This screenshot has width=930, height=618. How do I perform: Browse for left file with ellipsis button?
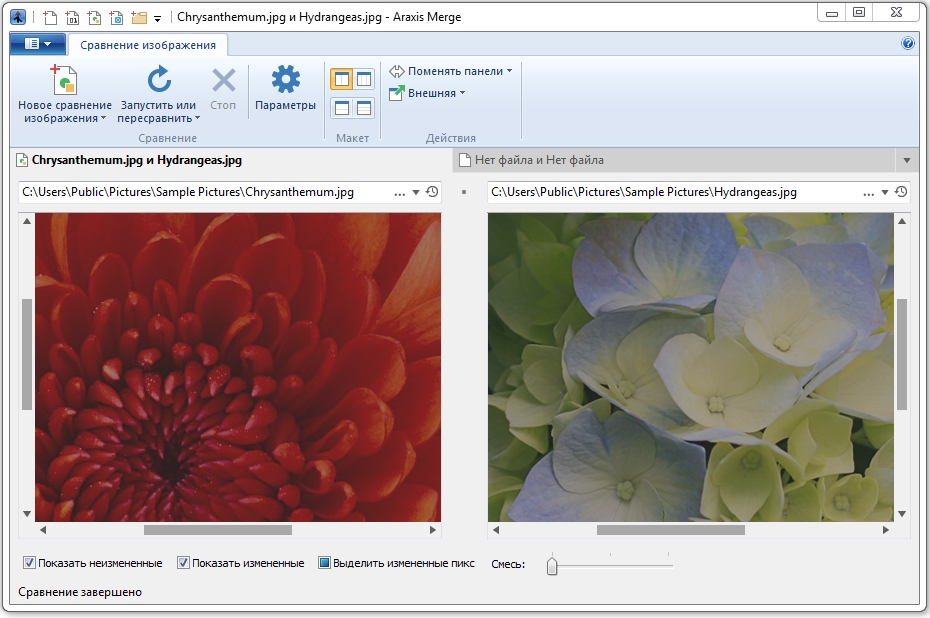[x=399, y=193]
